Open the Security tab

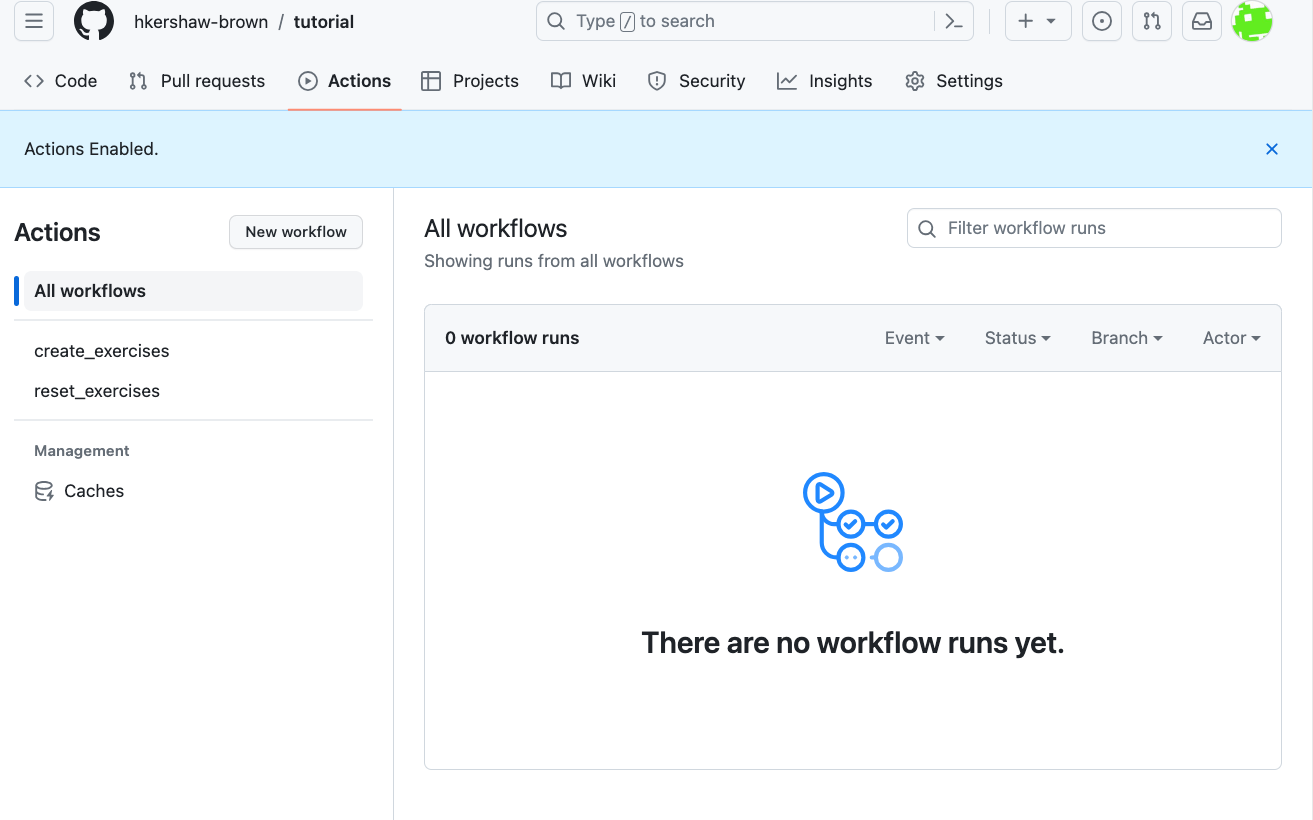point(697,81)
